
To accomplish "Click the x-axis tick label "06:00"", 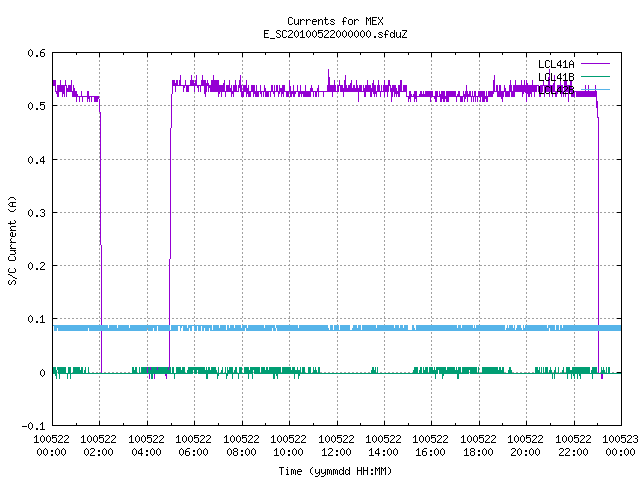I will tap(193, 452).
